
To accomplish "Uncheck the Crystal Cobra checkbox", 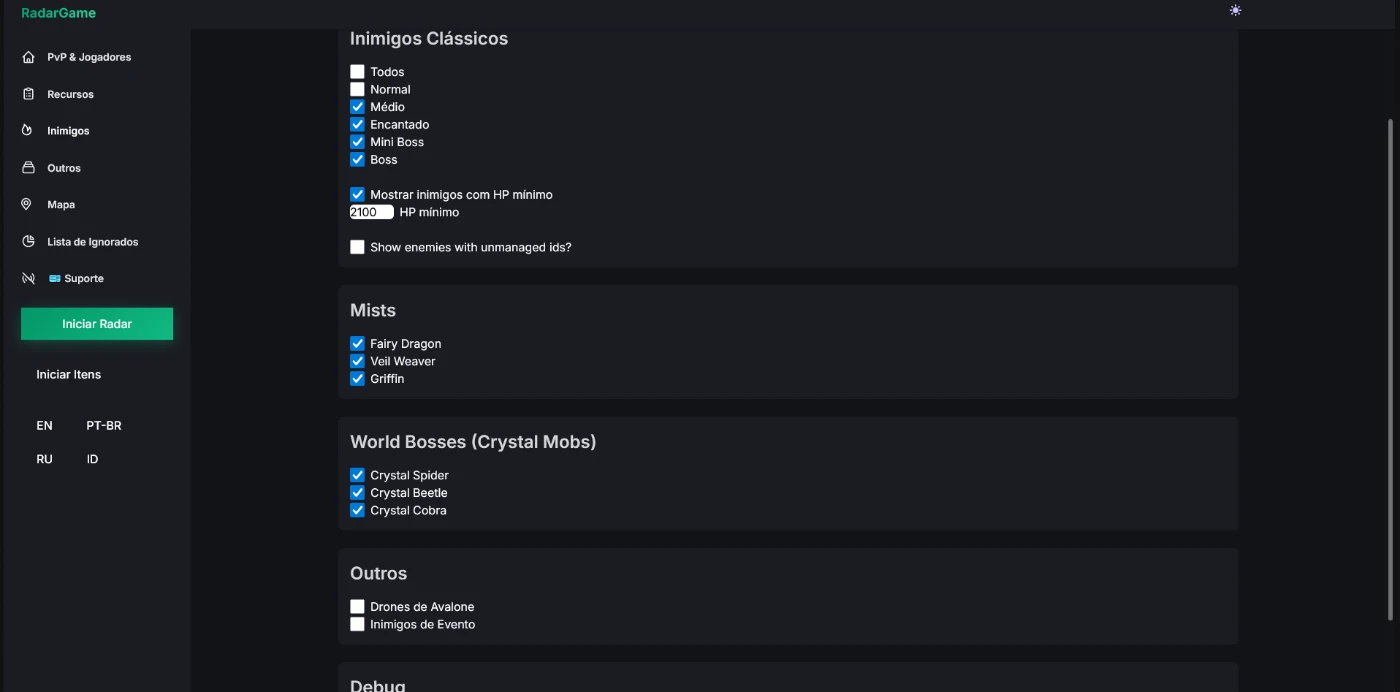I will coord(357,511).
